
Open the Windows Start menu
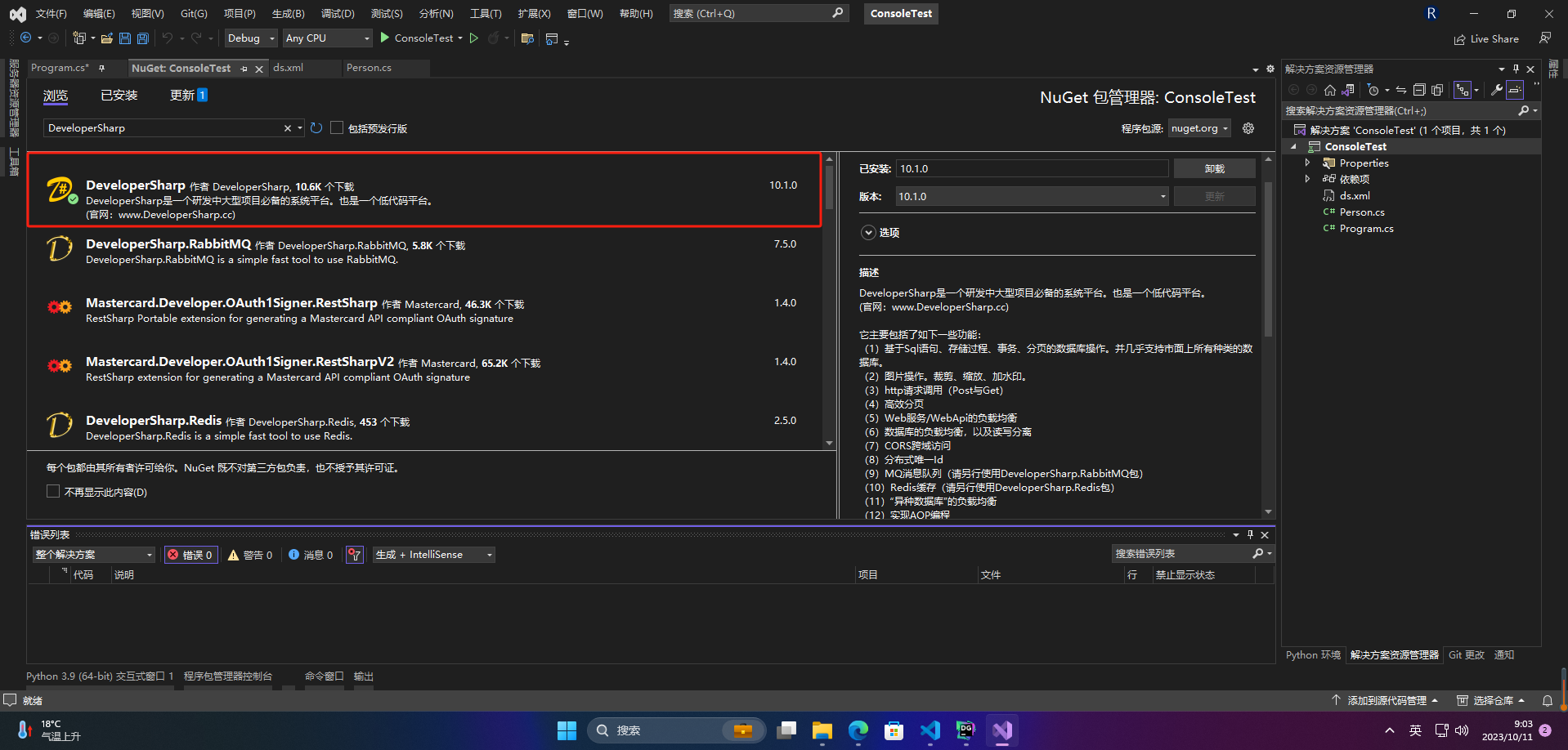pyautogui.click(x=567, y=730)
